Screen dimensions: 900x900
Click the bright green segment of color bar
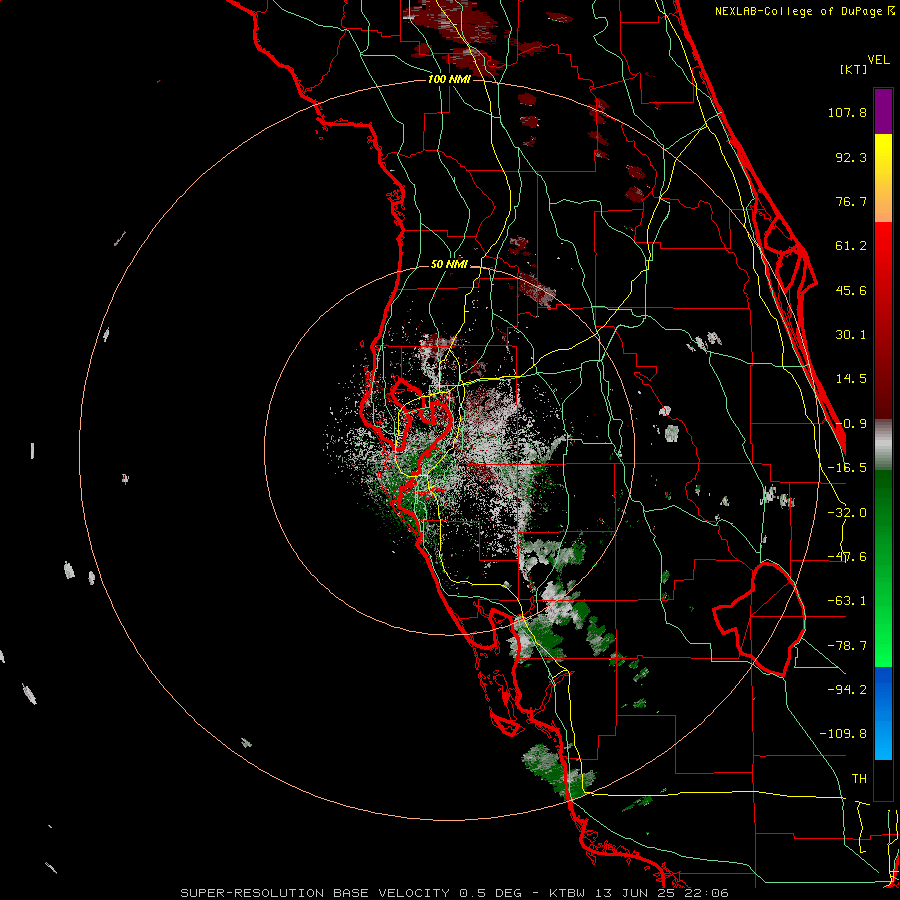(x=883, y=568)
